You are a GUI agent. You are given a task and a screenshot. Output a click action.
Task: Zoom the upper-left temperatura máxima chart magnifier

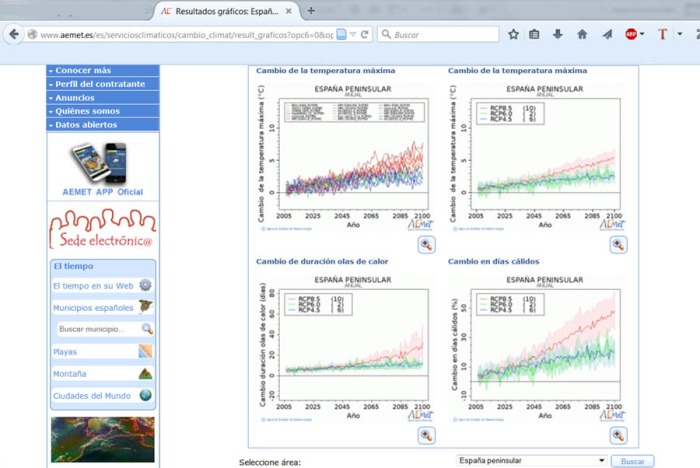(x=426, y=244)
